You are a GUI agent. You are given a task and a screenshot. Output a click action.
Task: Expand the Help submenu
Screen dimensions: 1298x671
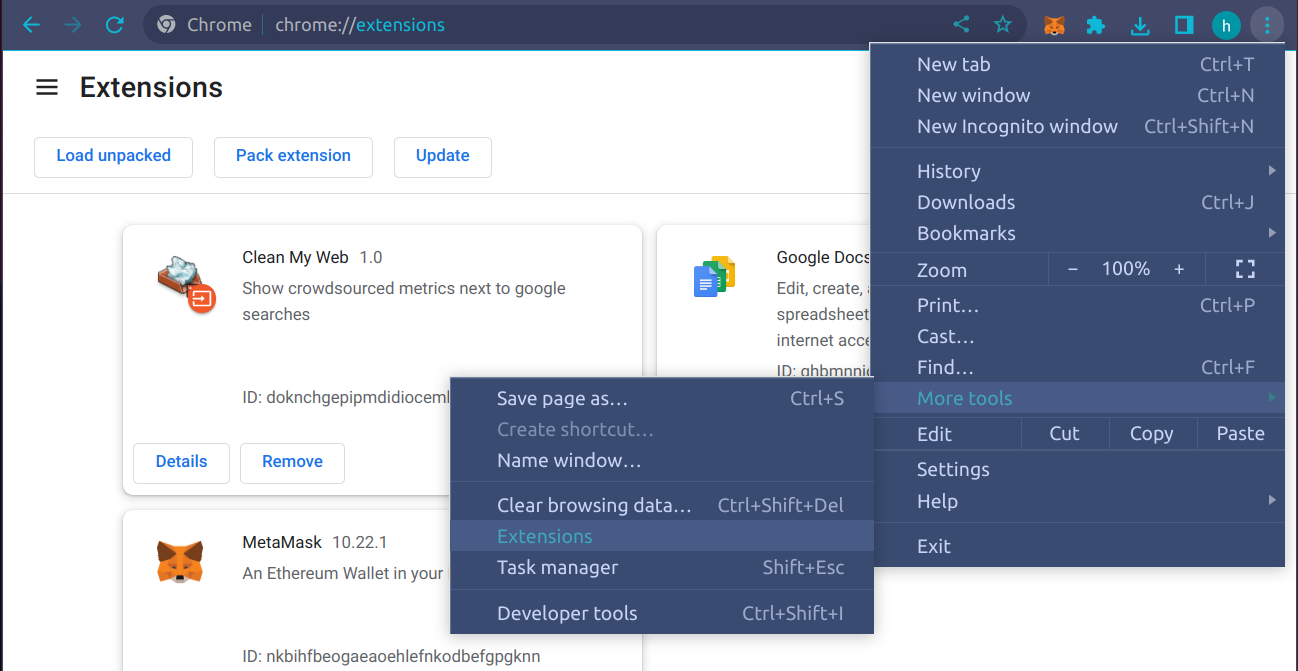coord(1077,501)
